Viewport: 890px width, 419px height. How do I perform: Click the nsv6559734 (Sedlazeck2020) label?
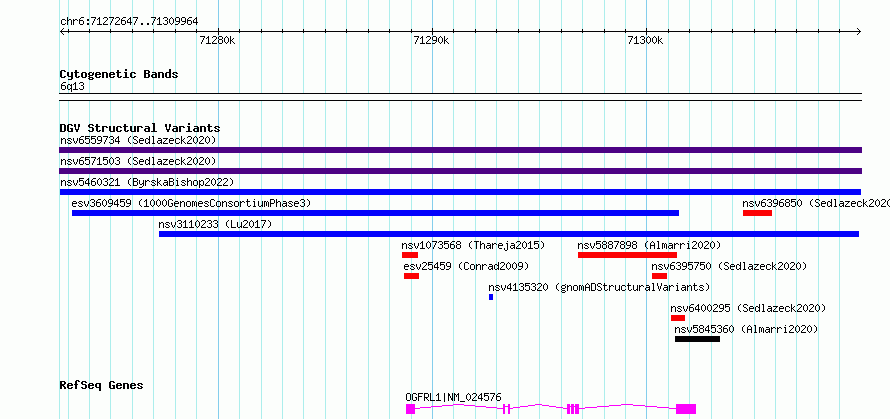(138, 140)
